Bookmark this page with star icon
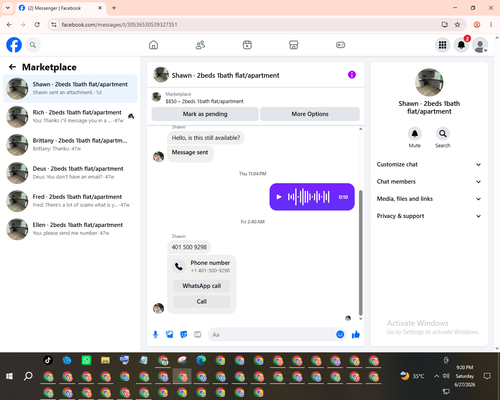Screen dimensions: 500x400 coord(457,25)
